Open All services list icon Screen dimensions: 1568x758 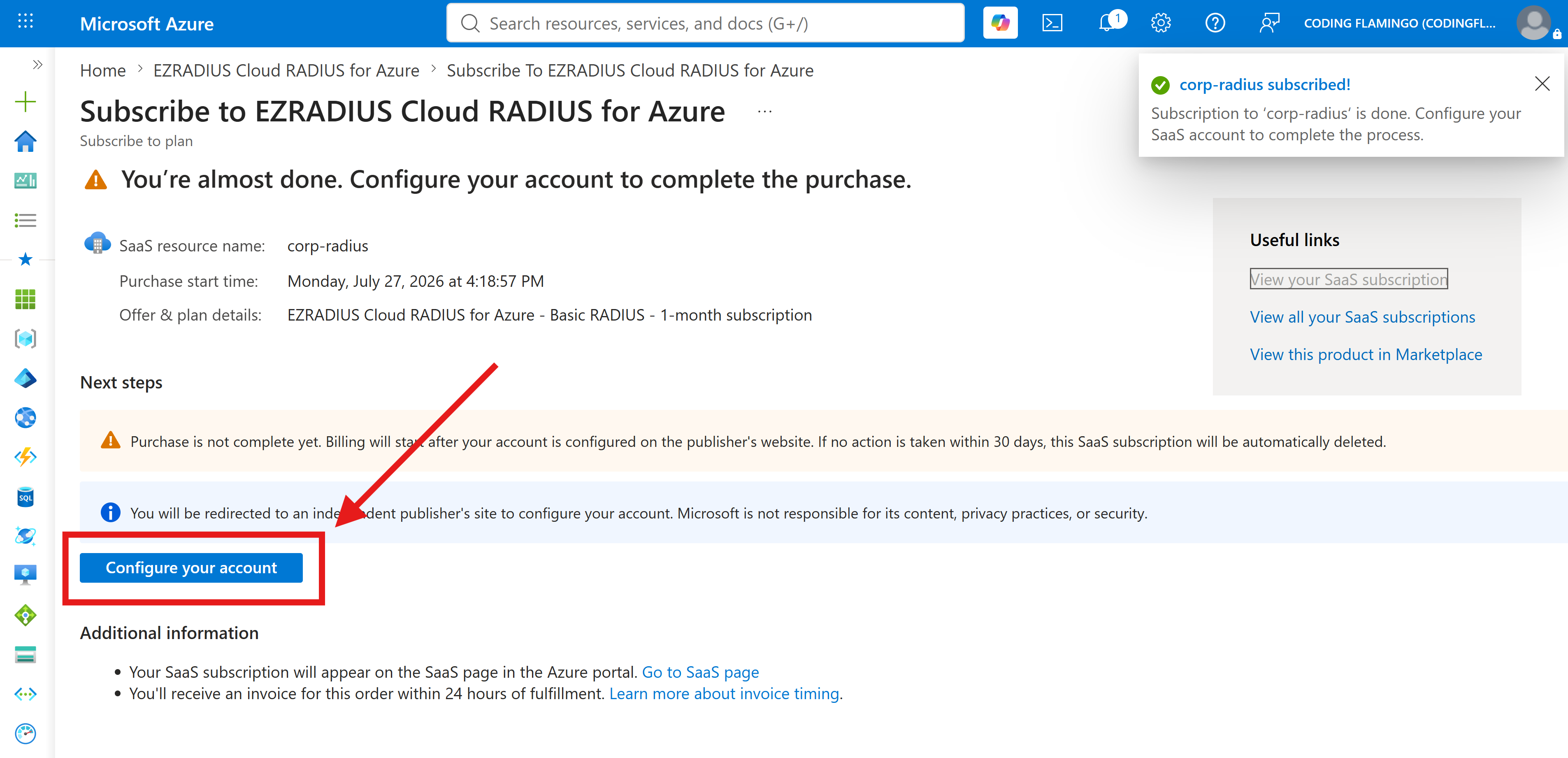point(26,220)
